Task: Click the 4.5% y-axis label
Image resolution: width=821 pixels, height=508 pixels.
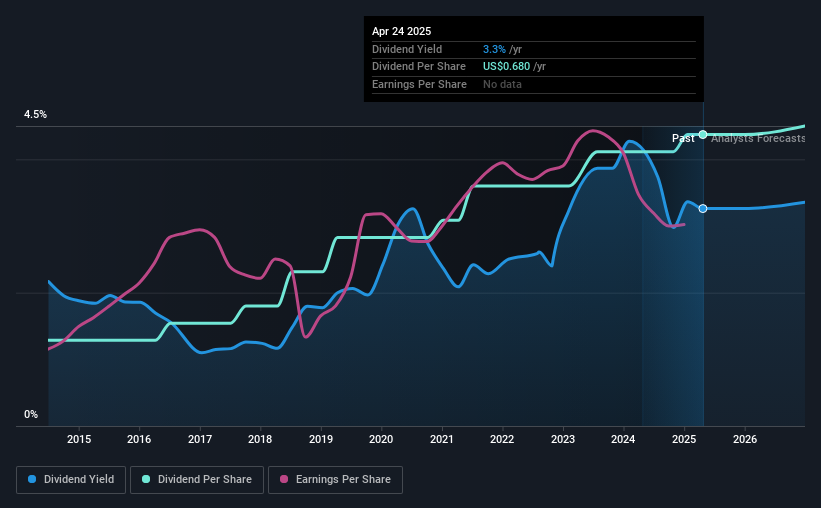Action: point(35,115)
